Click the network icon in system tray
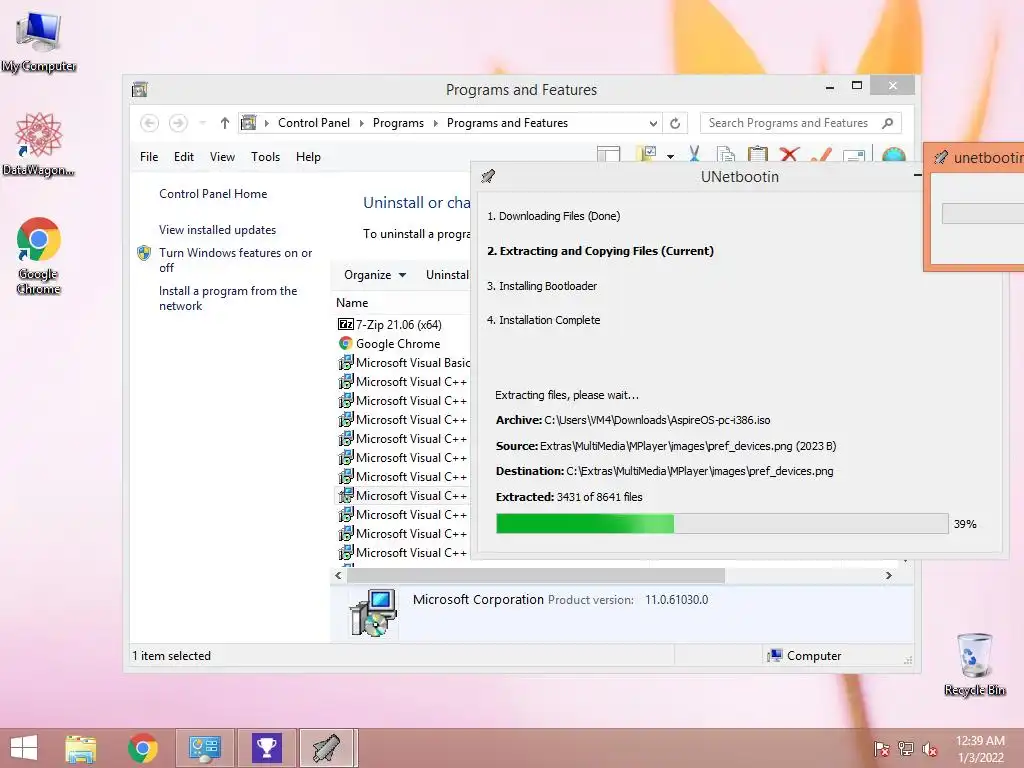Viewport: 1024px width, 768px height. [x=906, y=749]
